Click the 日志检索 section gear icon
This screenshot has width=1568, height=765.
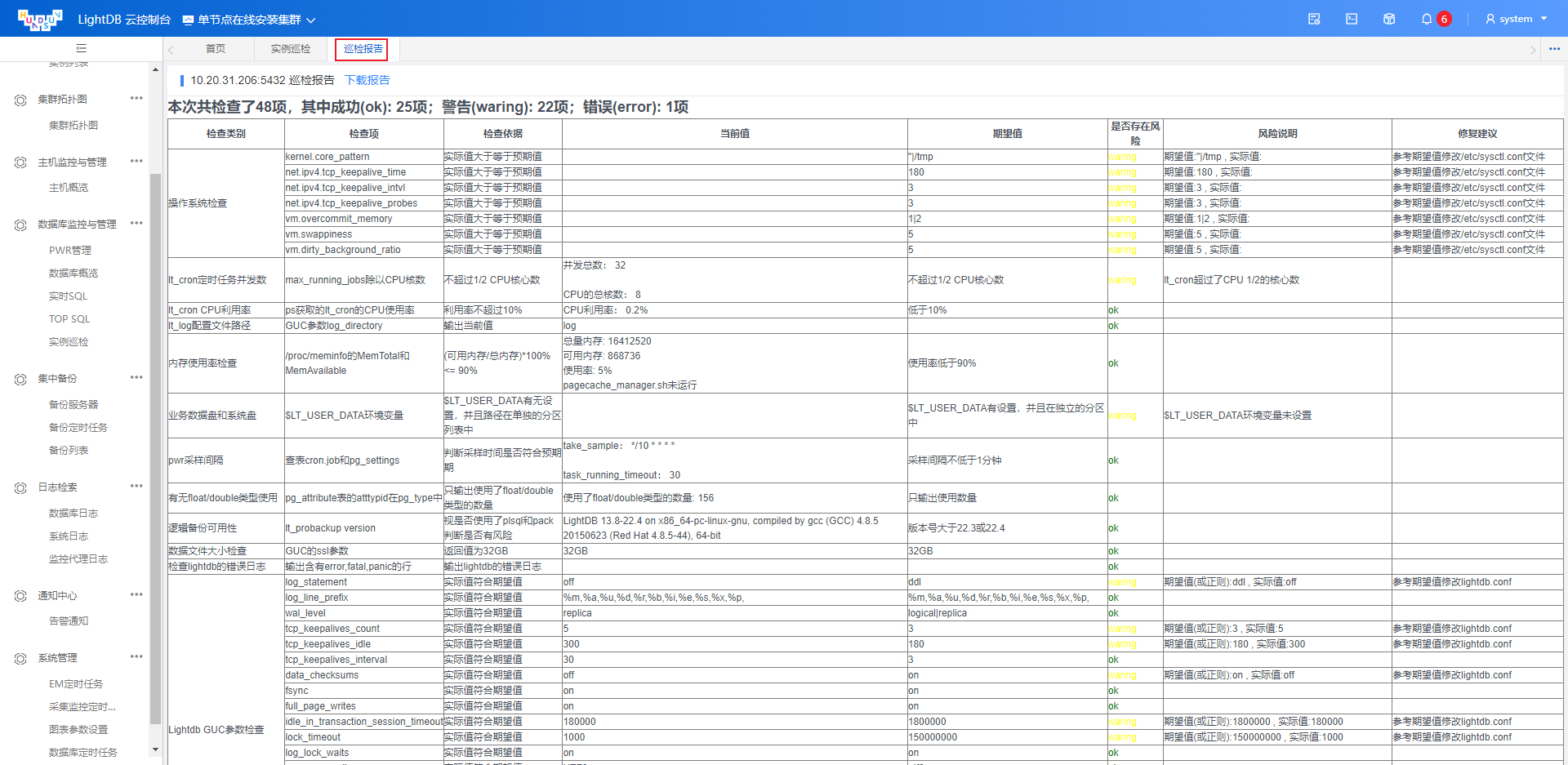20,487
